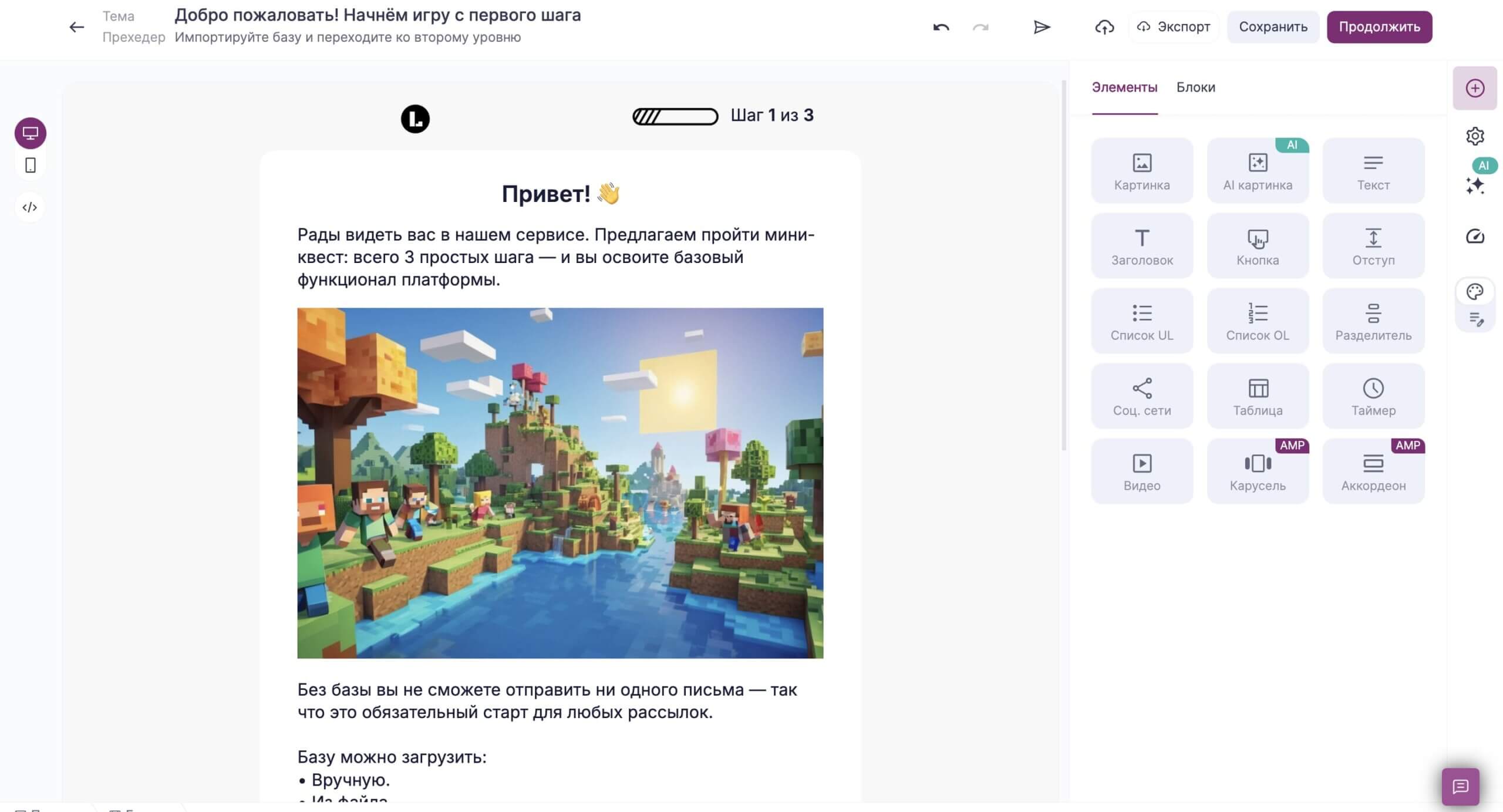Open the AI assistant sparkle panel
The width and height of the screenshot is (1503, 812).
point(1475,186)
